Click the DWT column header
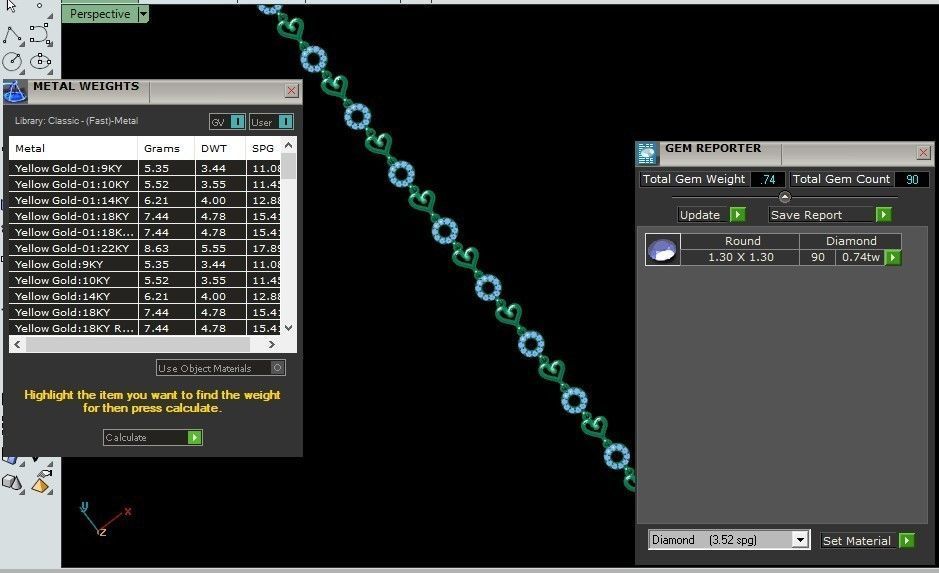The image size is (939, 573). coord(220,148)
